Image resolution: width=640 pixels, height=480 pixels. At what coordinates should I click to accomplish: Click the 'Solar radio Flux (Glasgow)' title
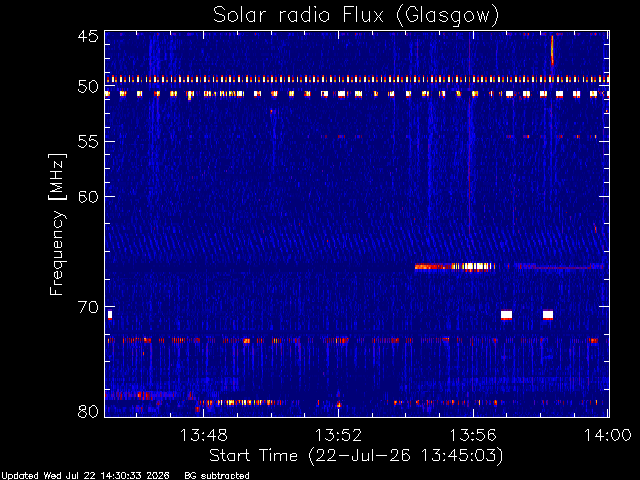356,16
